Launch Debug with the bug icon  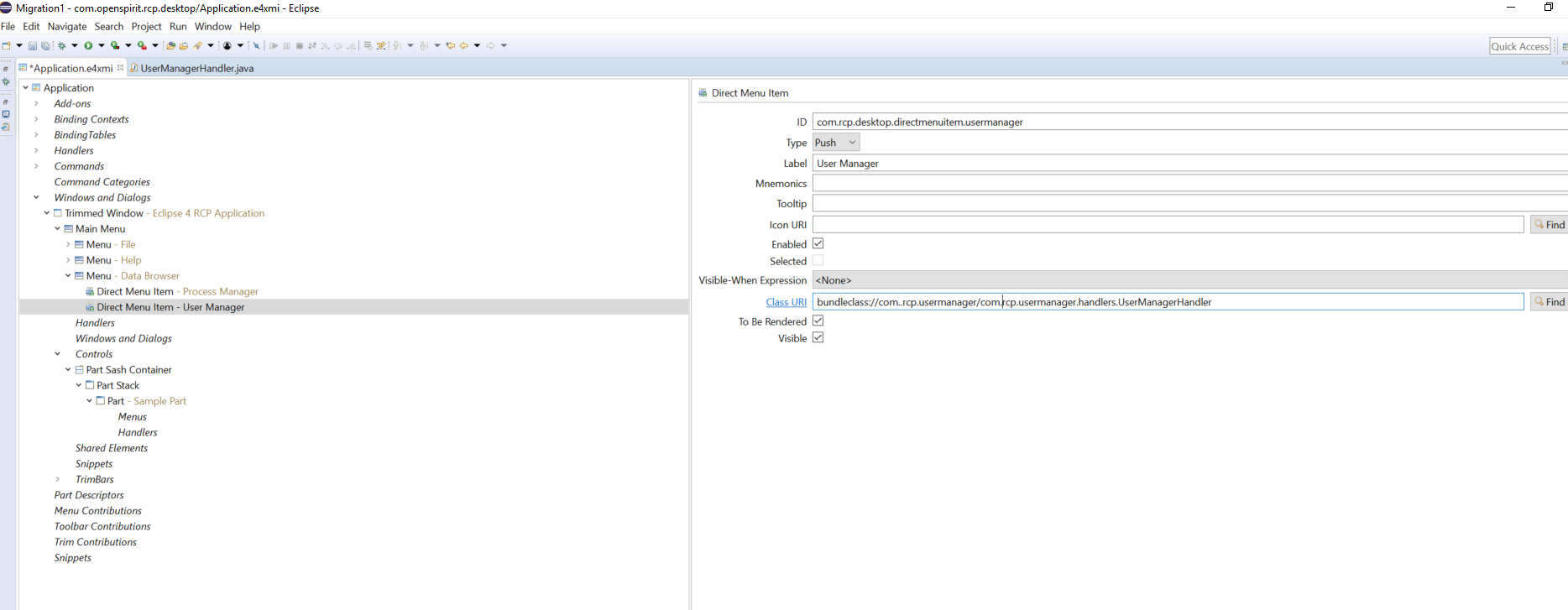61,45
